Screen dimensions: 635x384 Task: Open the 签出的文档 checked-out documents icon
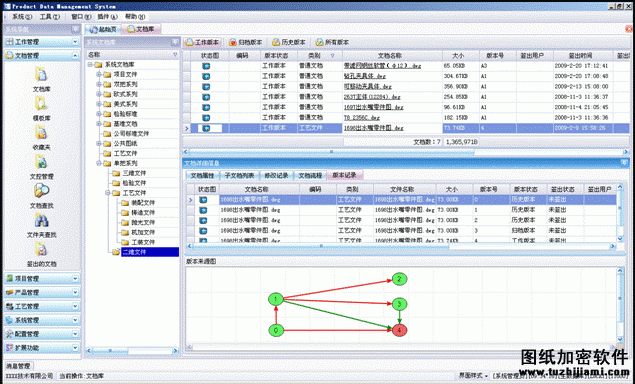(41, 250)
